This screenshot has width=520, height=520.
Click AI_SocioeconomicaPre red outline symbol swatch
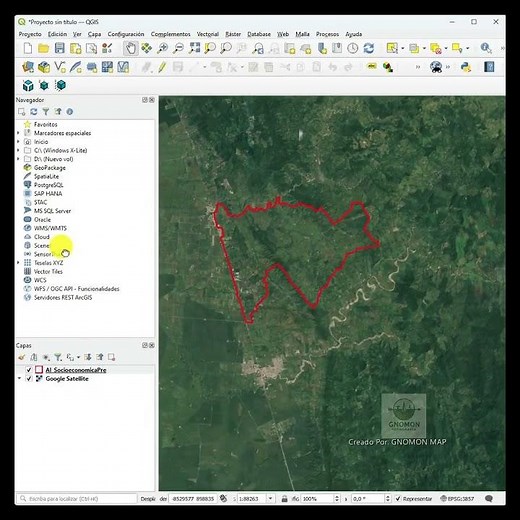tap(39, 370)
